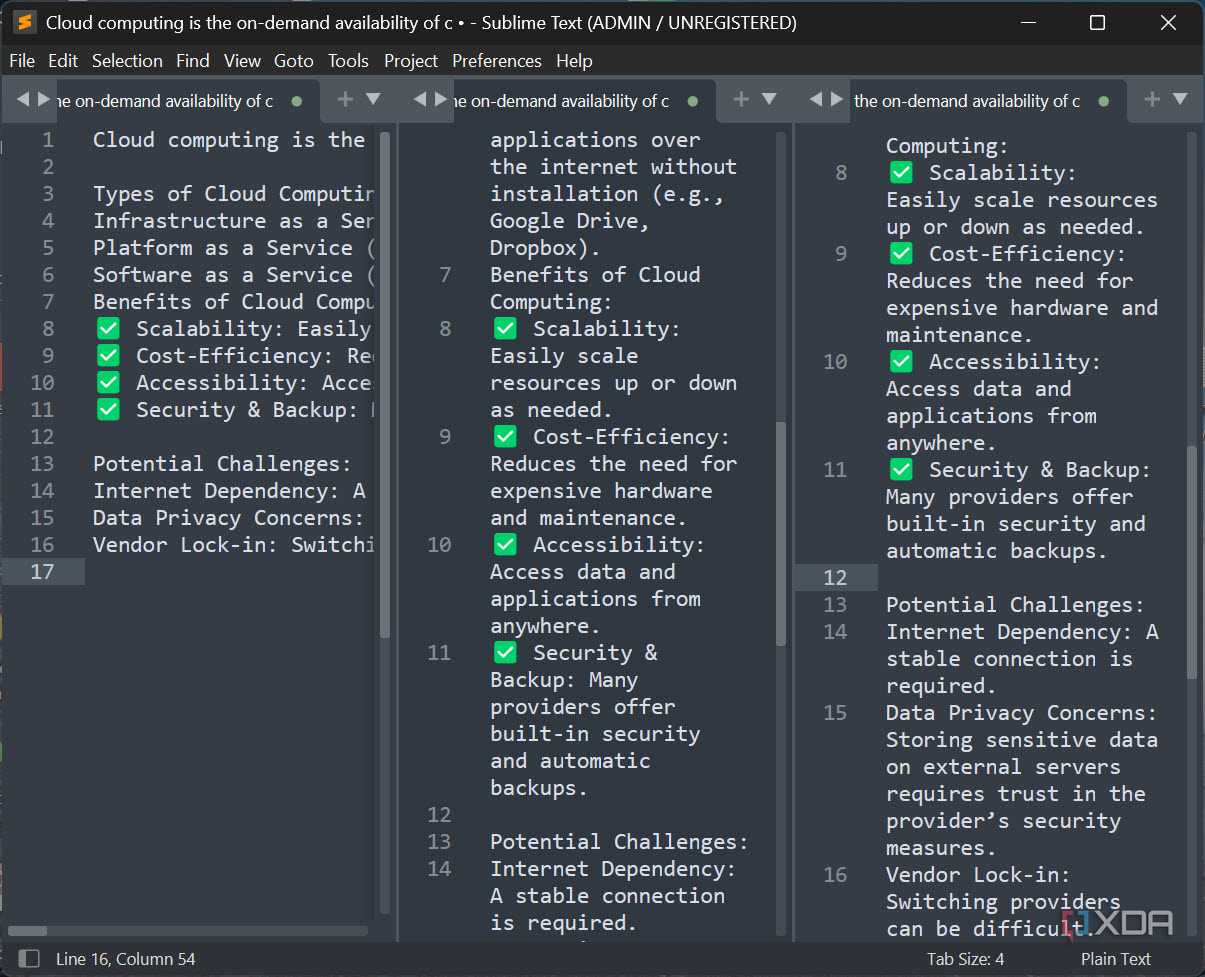
Task: Change Plain Text syntax setting
Action: 1116,959
